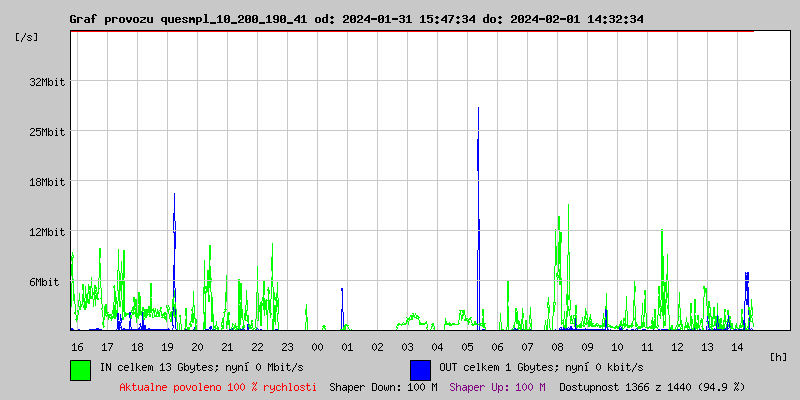800x400 pixels.
Task: Click the green IN legend swatch
Action: [81, 370]
